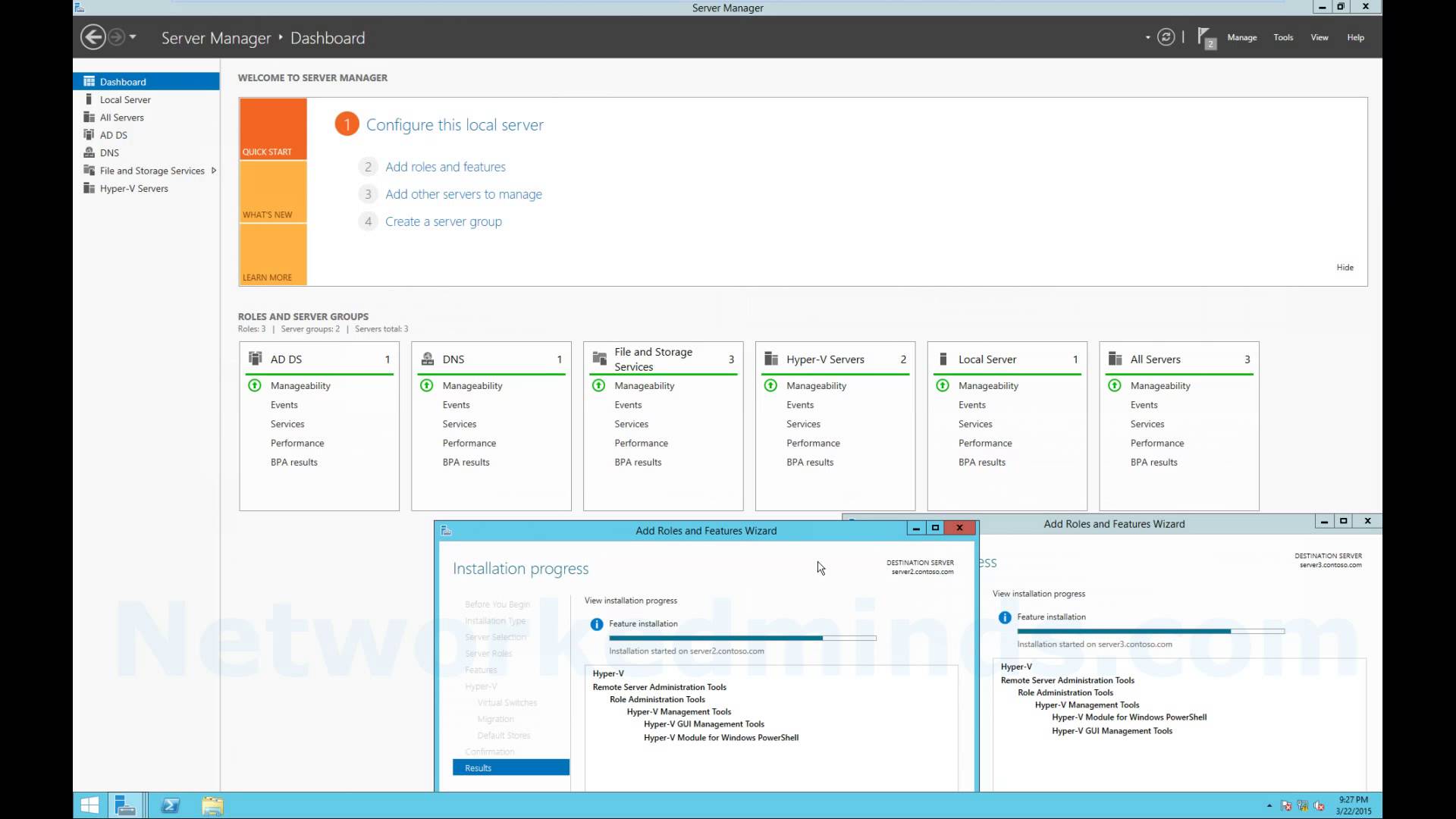Click AD DS Manageability status icon
The image size is (1456, 819).
pyautogui.click(x=255, y=385)
